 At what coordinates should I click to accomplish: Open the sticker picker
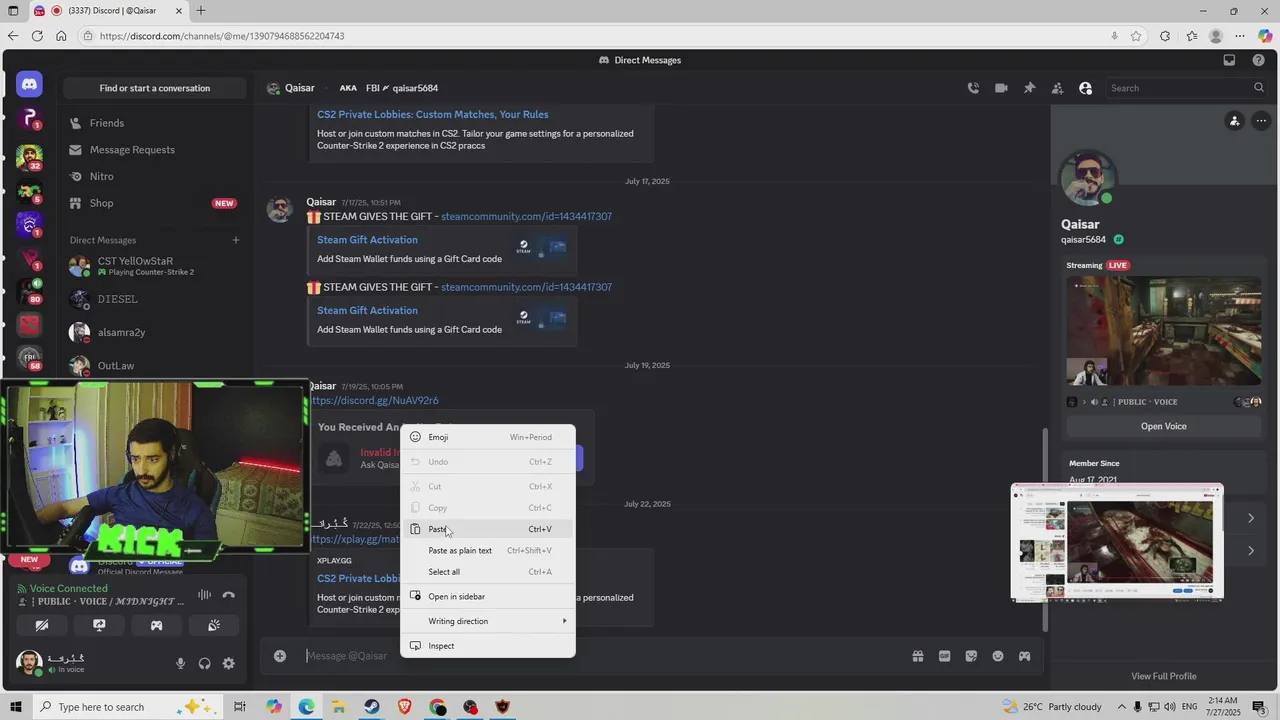(x=971, y=656)
